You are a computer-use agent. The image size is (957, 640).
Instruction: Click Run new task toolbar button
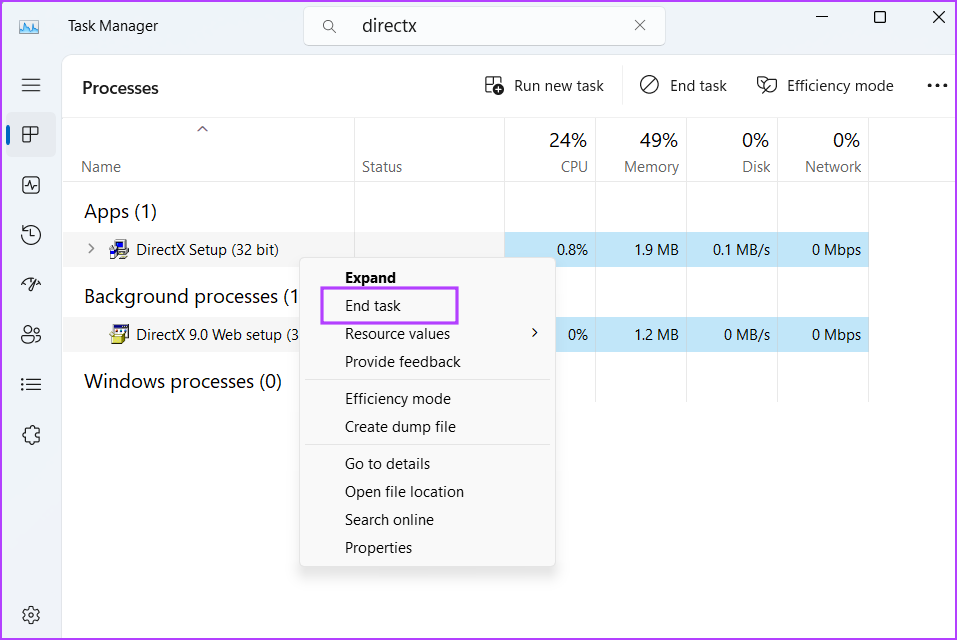pyautogui.click(x=544, y=85)
